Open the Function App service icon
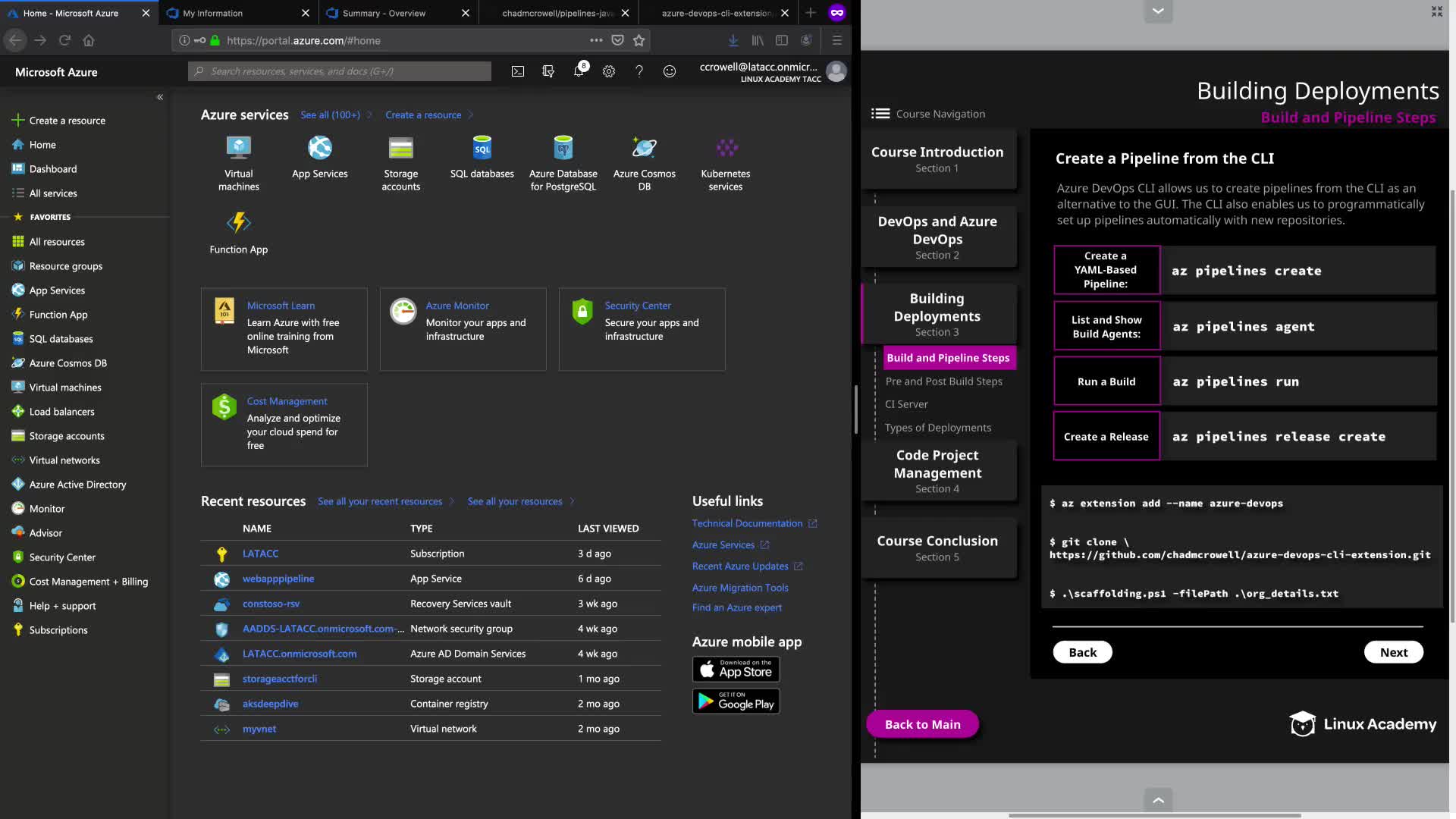Viewport: 1456px width, 819px height. 238,223
